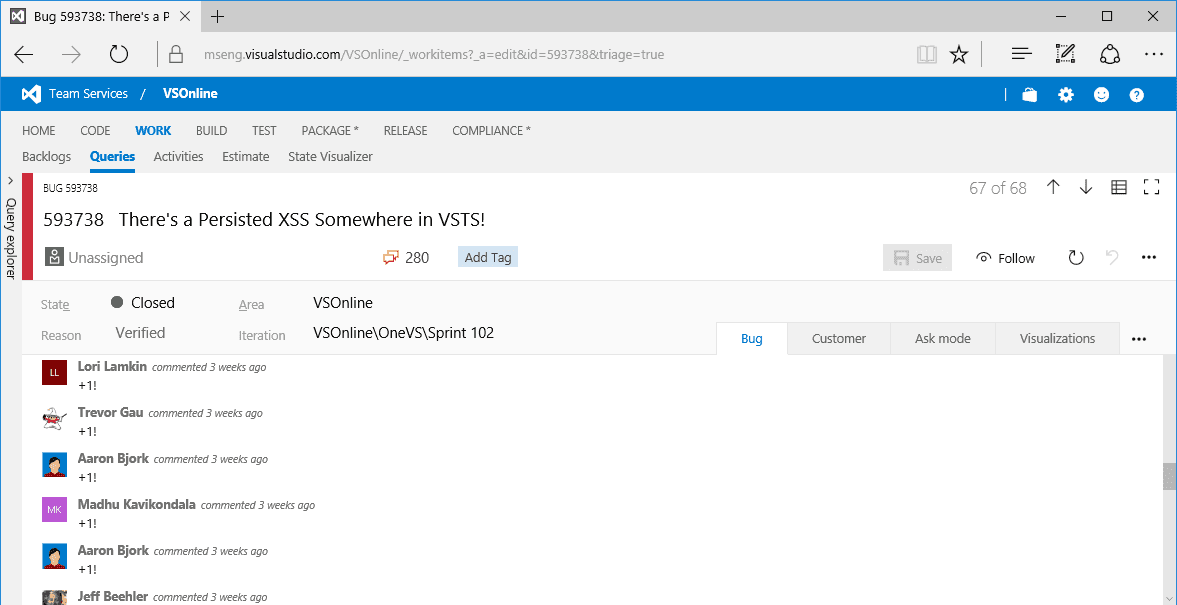The height and width of the screenshot is (605, 1177).
Task: Open the Unassigned assignee field
Action: pos(106,258)
